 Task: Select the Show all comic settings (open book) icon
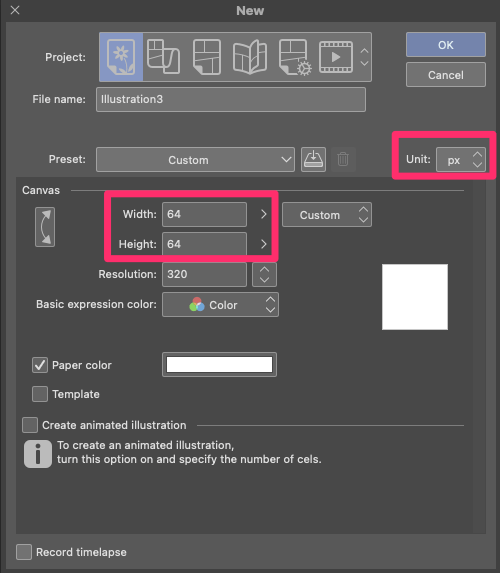pyautogui.click(x=250, y=57)
